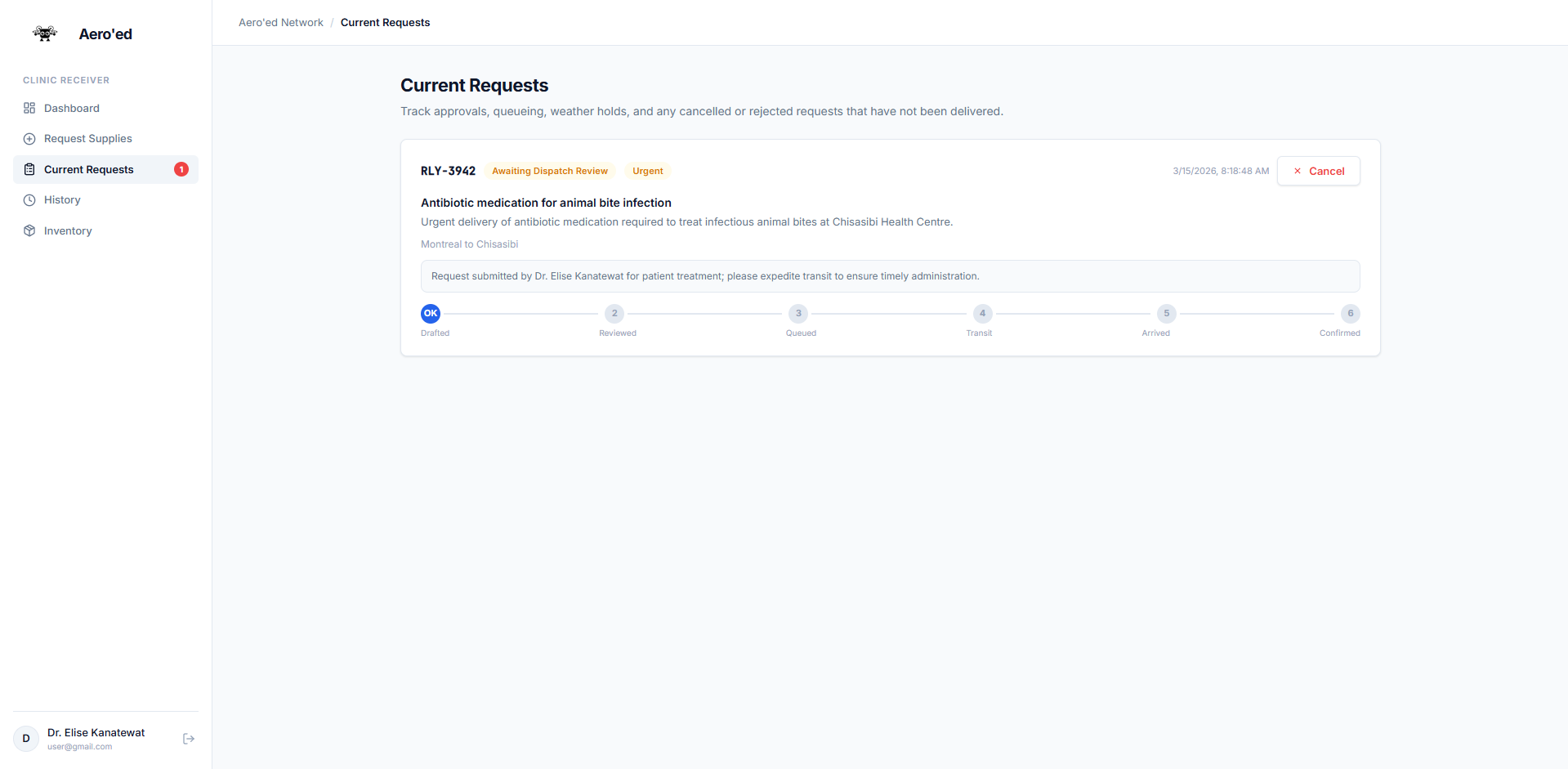Select step 4 Transit in progress tracker
Screen dimensions: 1568x769
(x=982, y=313)
